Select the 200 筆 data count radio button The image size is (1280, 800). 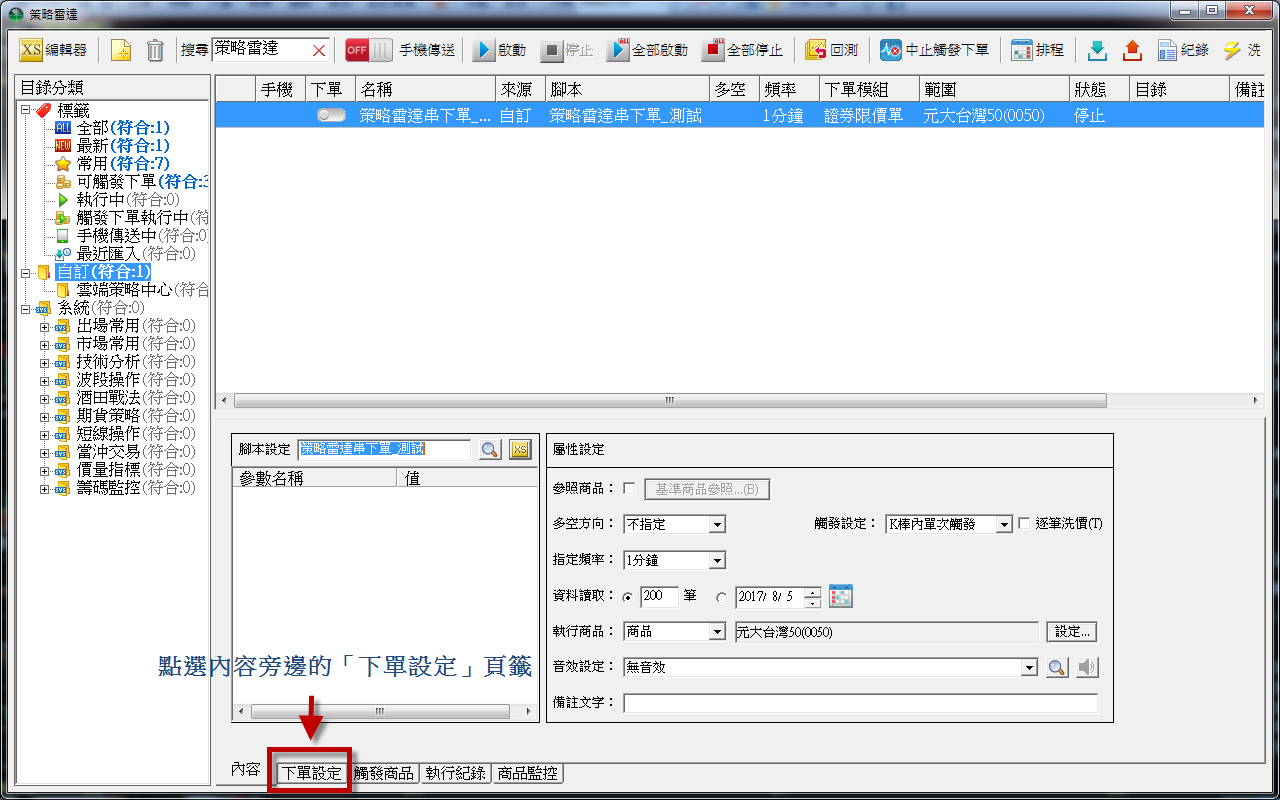(x=628, y=597)
